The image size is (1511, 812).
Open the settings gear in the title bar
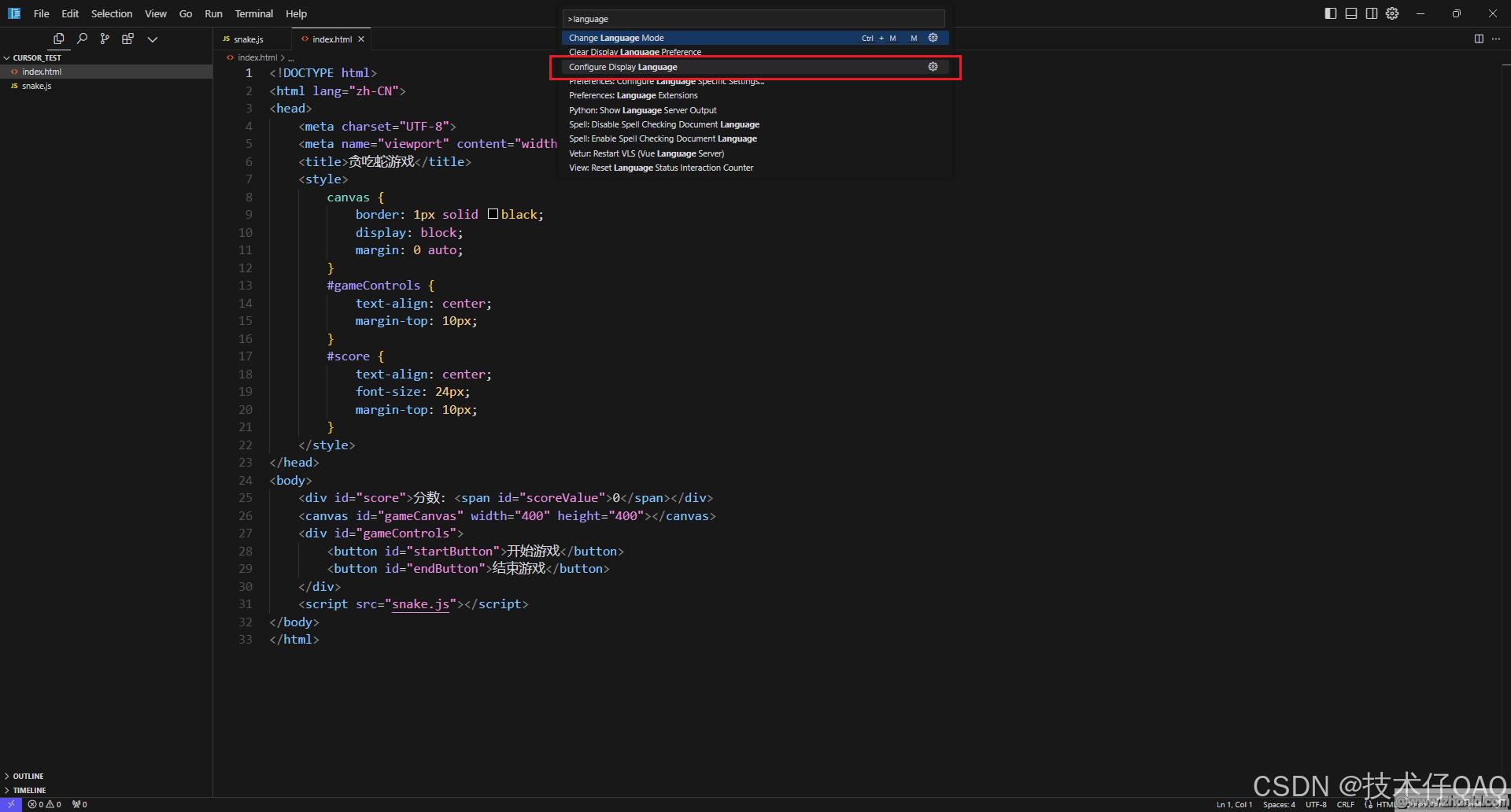(x=1392, y=13)
